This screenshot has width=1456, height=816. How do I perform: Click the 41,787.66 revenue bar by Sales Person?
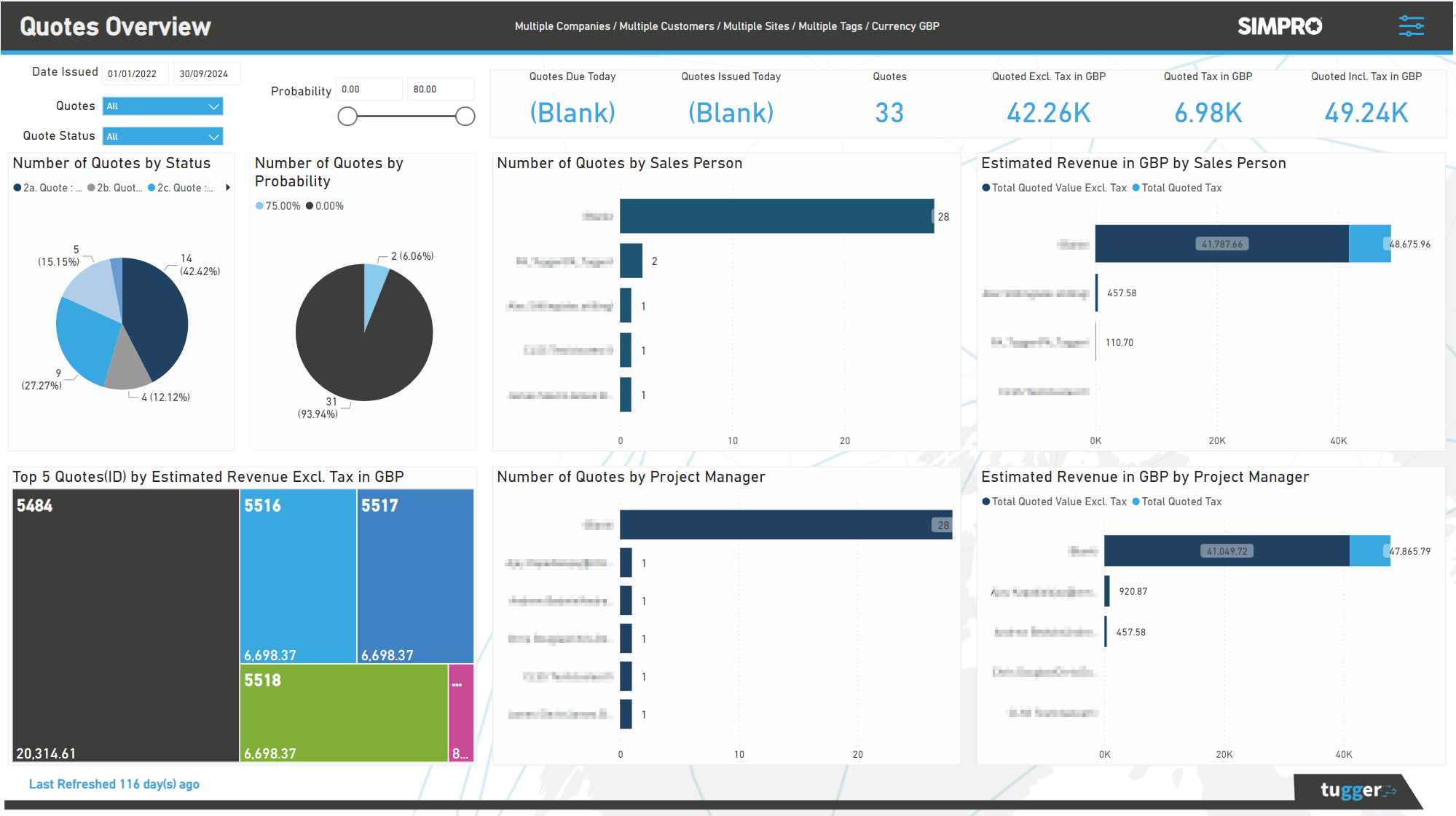pos(1221,244)
